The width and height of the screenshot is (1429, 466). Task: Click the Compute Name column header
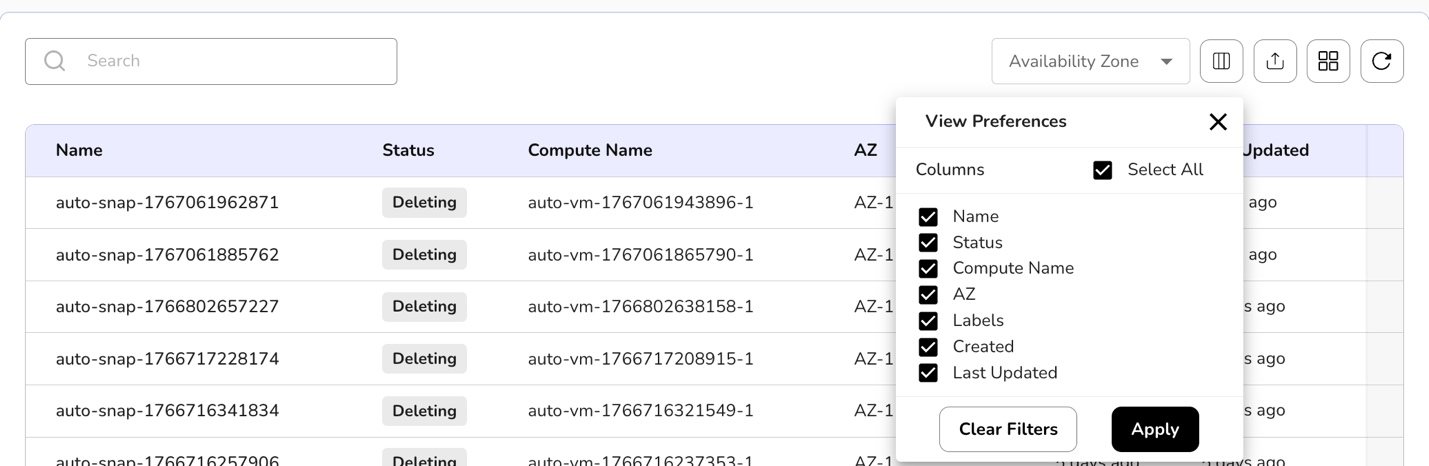point(590,150)
